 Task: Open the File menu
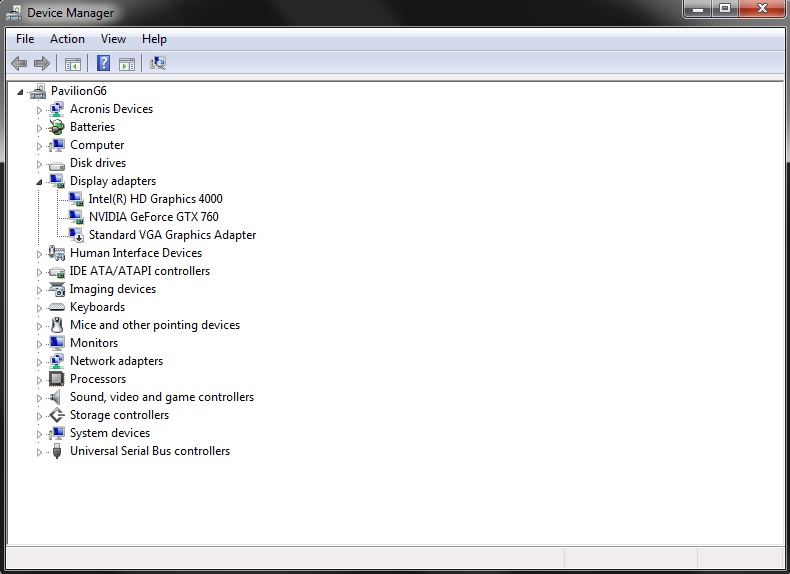point(25,39)
